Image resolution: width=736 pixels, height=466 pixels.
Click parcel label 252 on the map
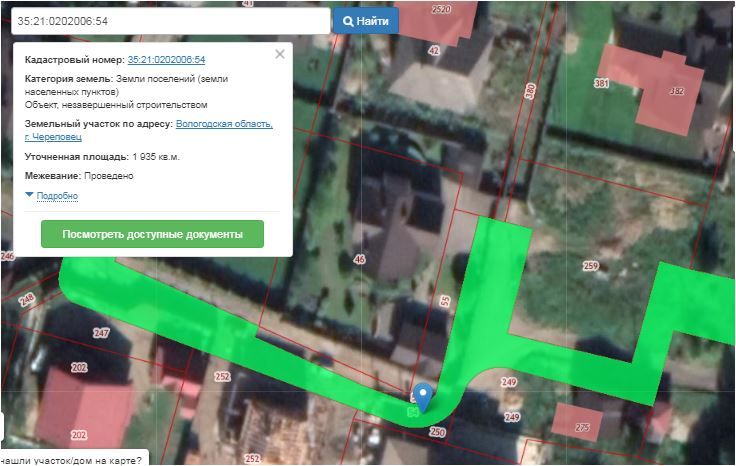pos(222,377)
